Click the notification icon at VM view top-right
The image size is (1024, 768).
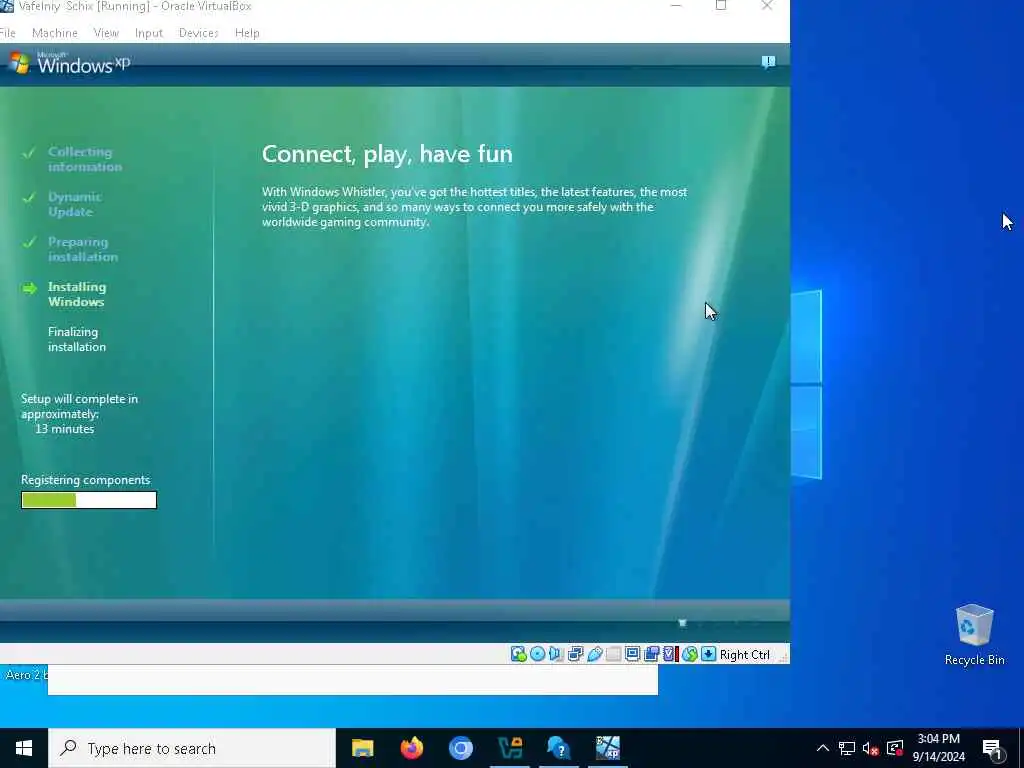coord(768,62)
